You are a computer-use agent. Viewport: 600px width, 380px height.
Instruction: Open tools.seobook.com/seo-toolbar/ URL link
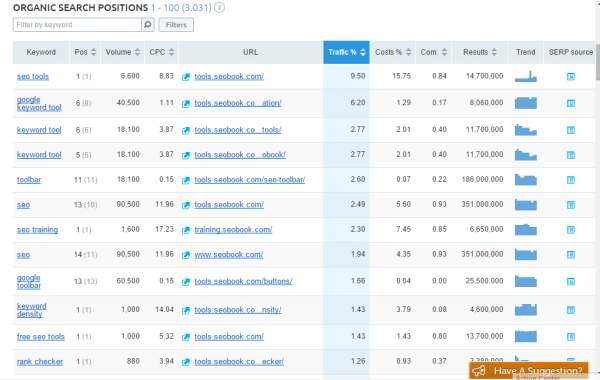click(x=249, y=180)
